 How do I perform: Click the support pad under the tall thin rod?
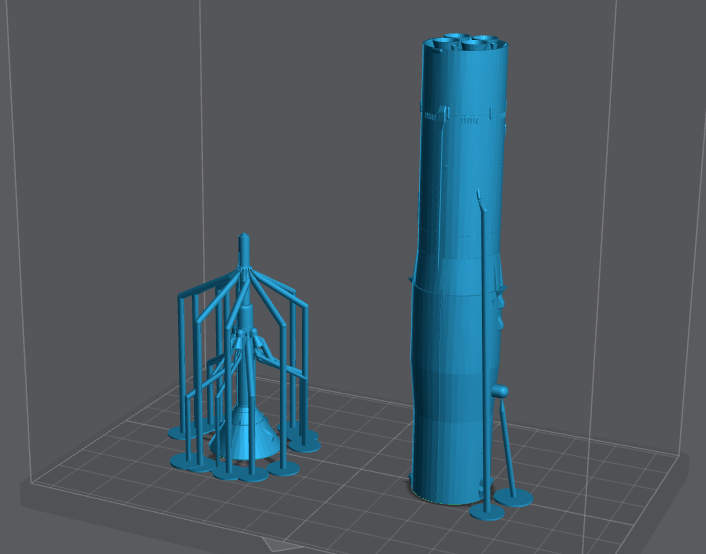[488, 513]
